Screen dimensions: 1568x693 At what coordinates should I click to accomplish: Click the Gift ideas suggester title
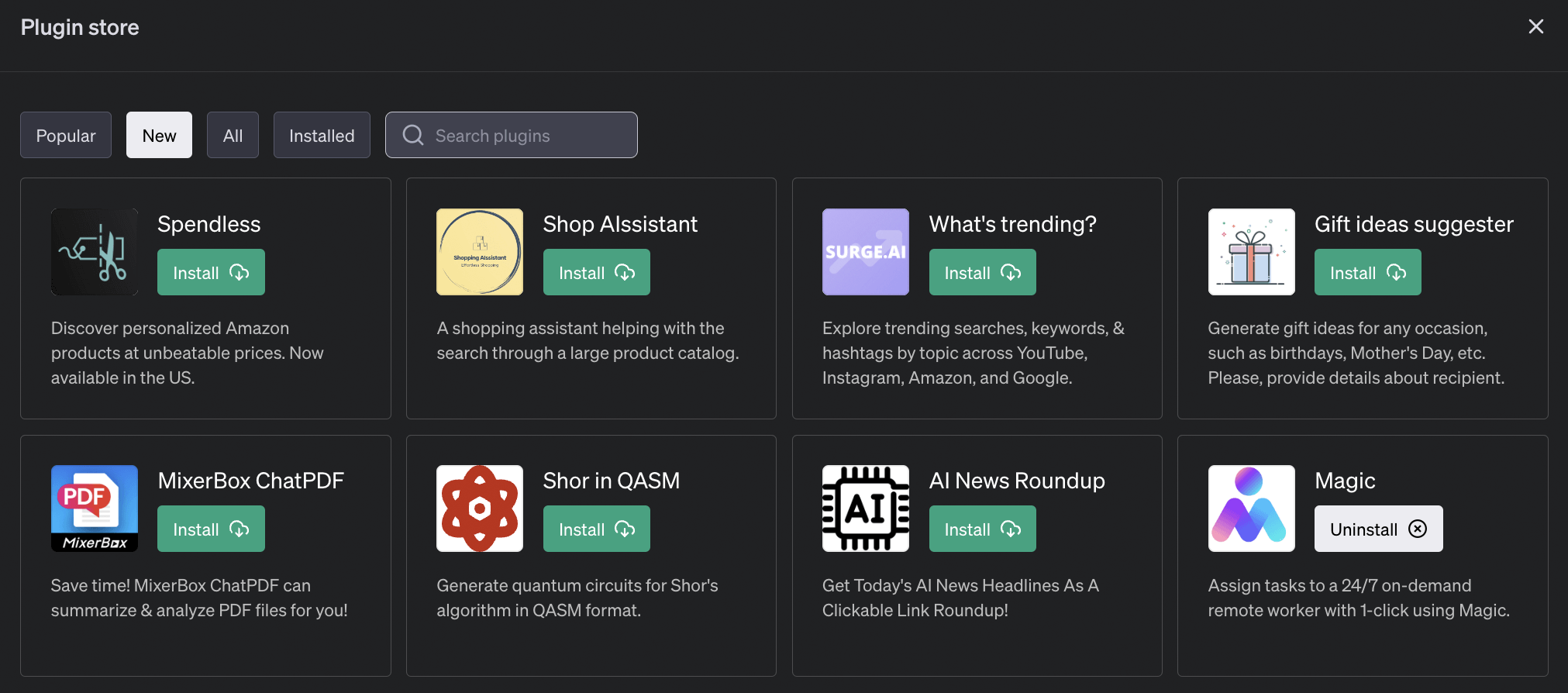(1414, 224)
